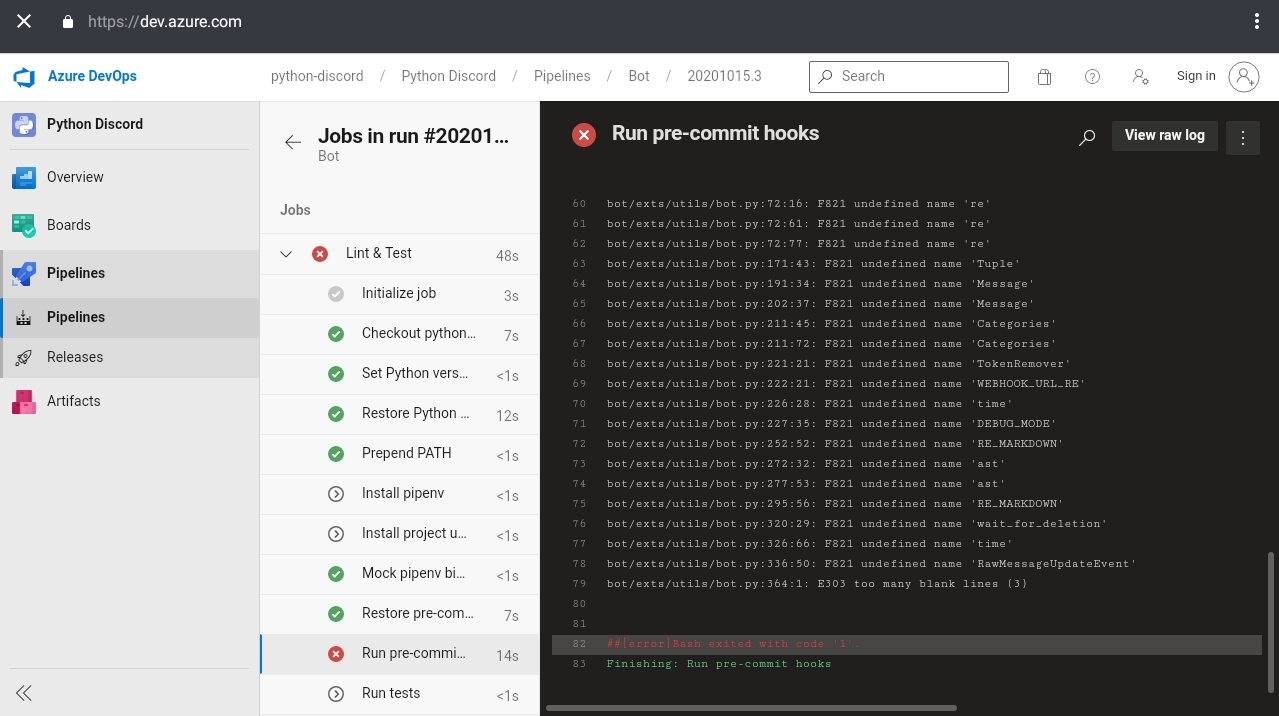Click gray check icon beside Initialize job
Screen dimensions: 1279x716
(x=336, y=294)
